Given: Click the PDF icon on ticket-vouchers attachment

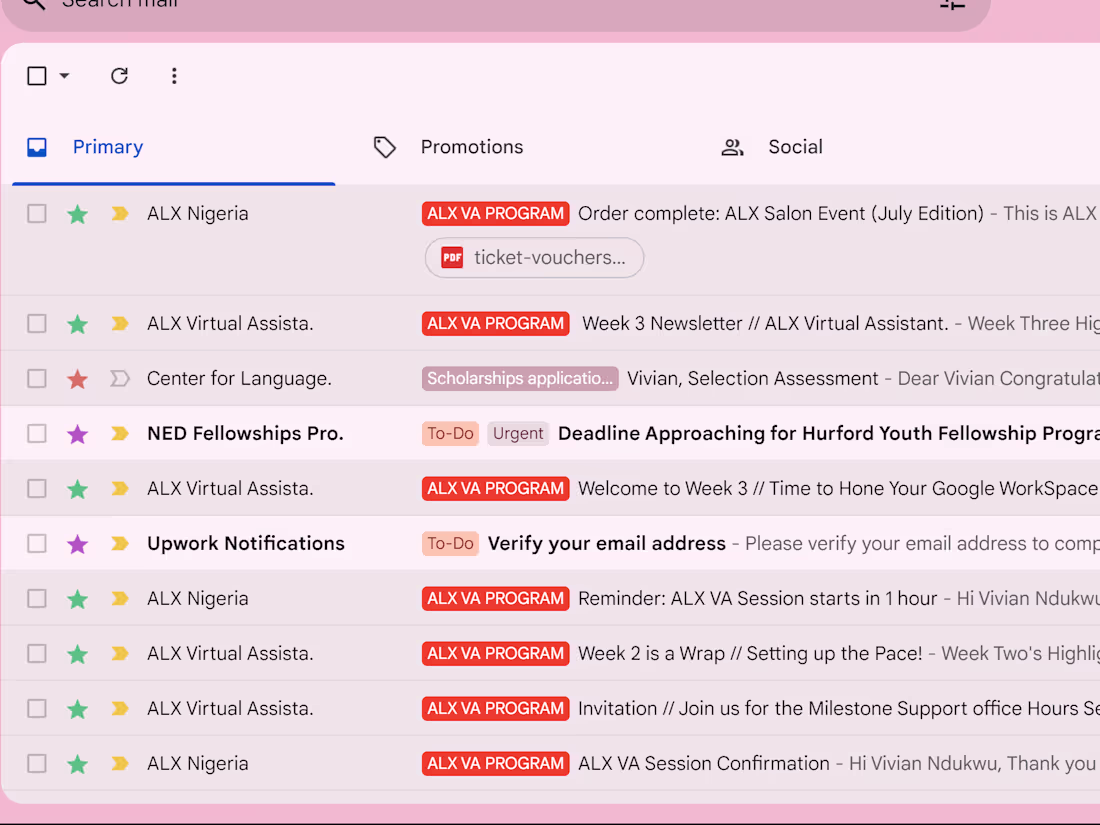Looking at the screenshot, I should (451, 257).
